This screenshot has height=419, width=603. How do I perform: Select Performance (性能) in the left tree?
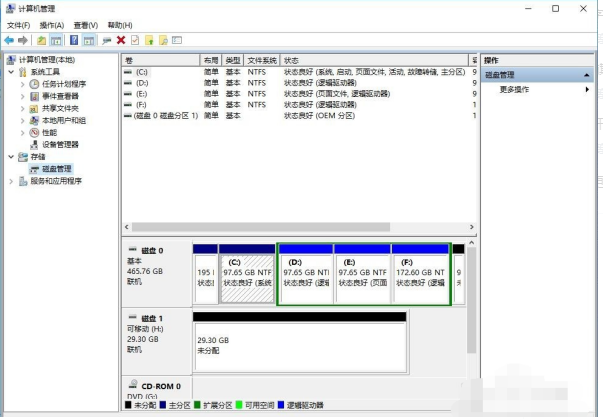(x=48, y=132)
